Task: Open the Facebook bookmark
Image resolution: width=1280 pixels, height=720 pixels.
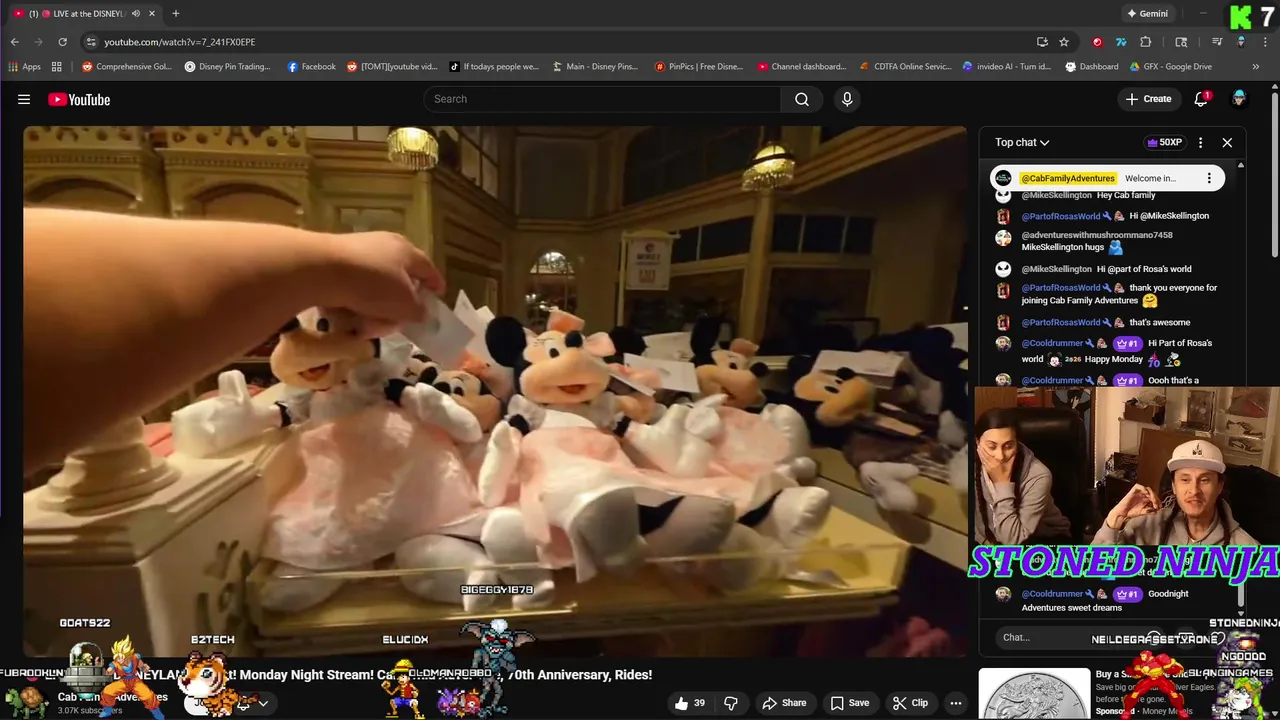Action: (311, 67)
